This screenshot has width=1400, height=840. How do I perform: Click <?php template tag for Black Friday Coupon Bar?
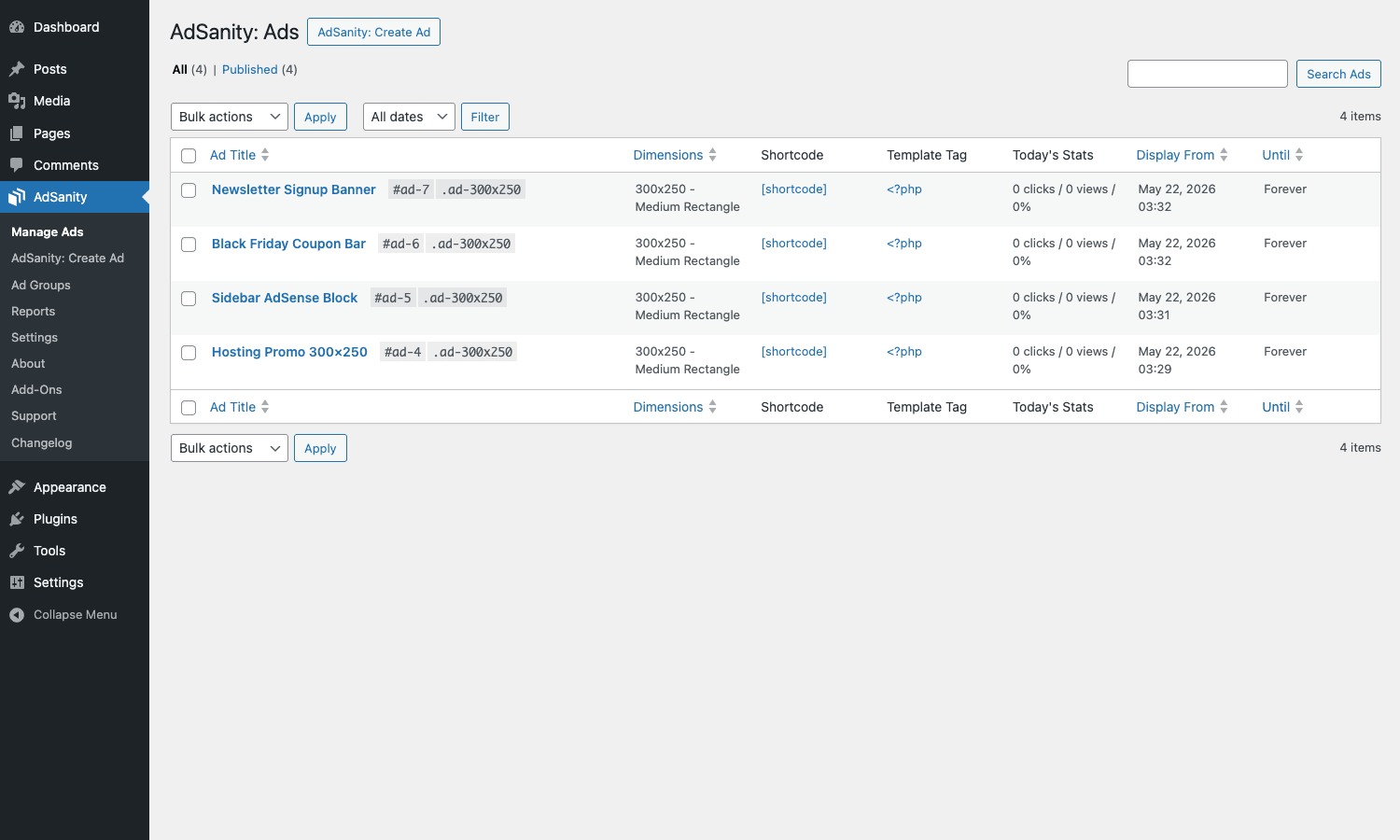click(x=904, y=243)
